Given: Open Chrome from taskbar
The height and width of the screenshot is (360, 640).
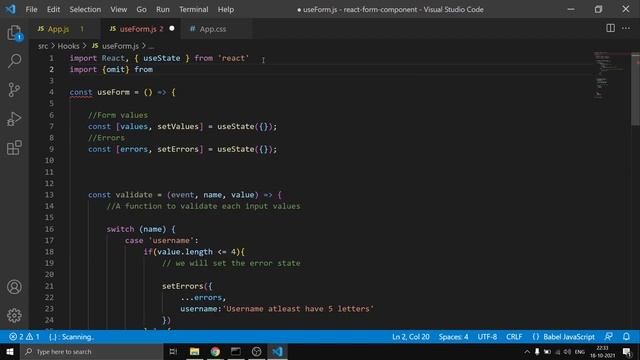Looking at the screenshot, I should [x=215, y=351].
